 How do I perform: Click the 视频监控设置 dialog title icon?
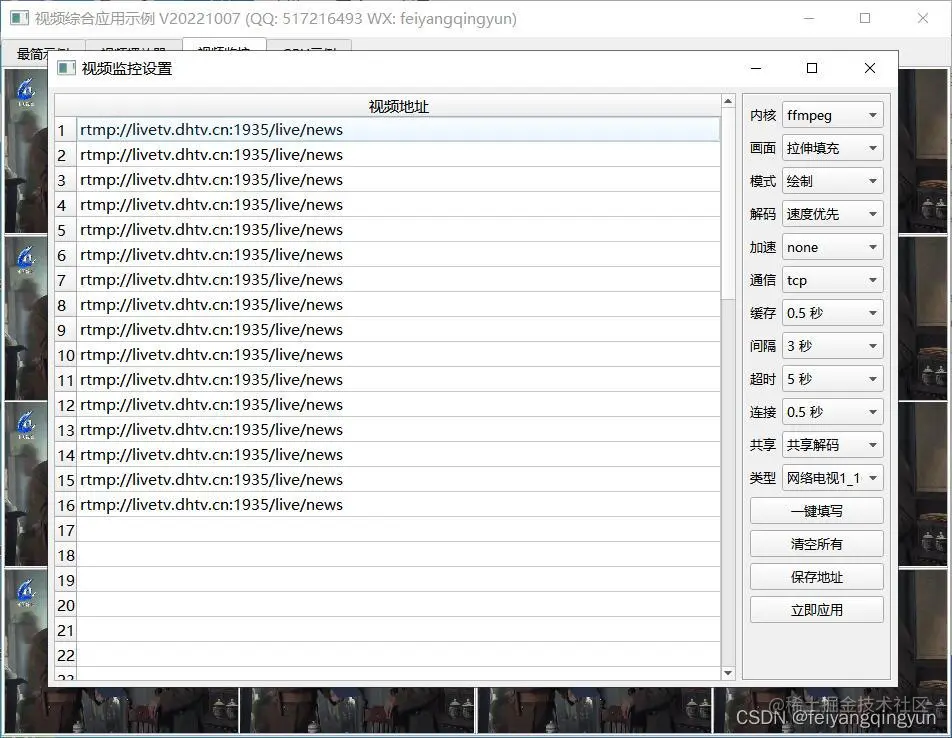66,68
